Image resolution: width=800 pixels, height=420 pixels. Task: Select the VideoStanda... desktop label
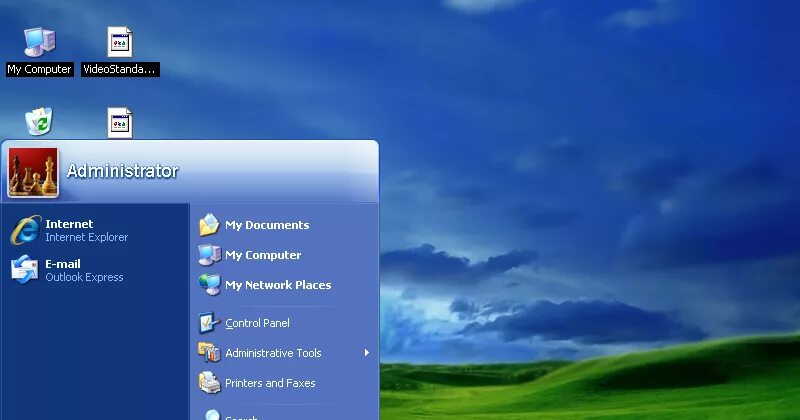(120, 69)
